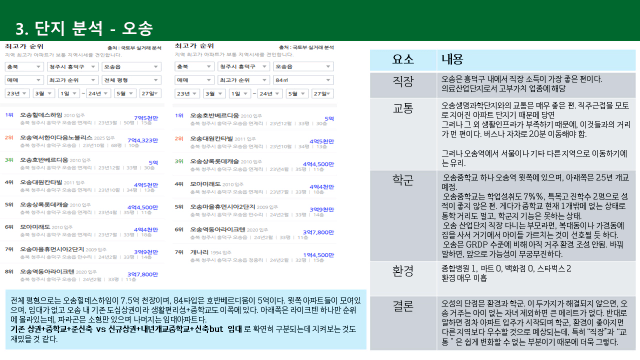Click the 1억4,500만 price
Viewport: 640px width, 360px height.
pos(318,255)
